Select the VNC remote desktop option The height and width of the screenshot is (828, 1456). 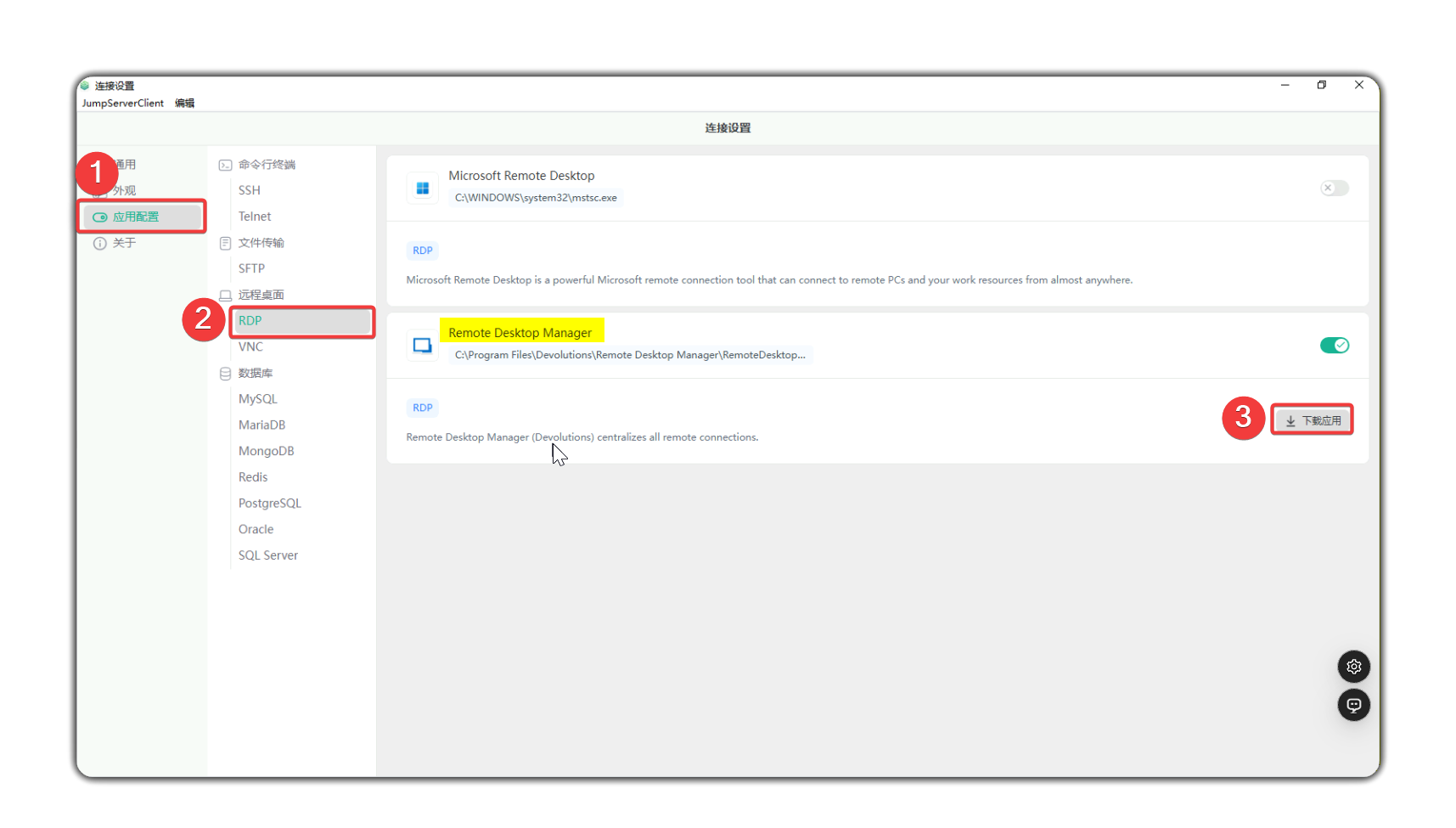click(250, 347)
